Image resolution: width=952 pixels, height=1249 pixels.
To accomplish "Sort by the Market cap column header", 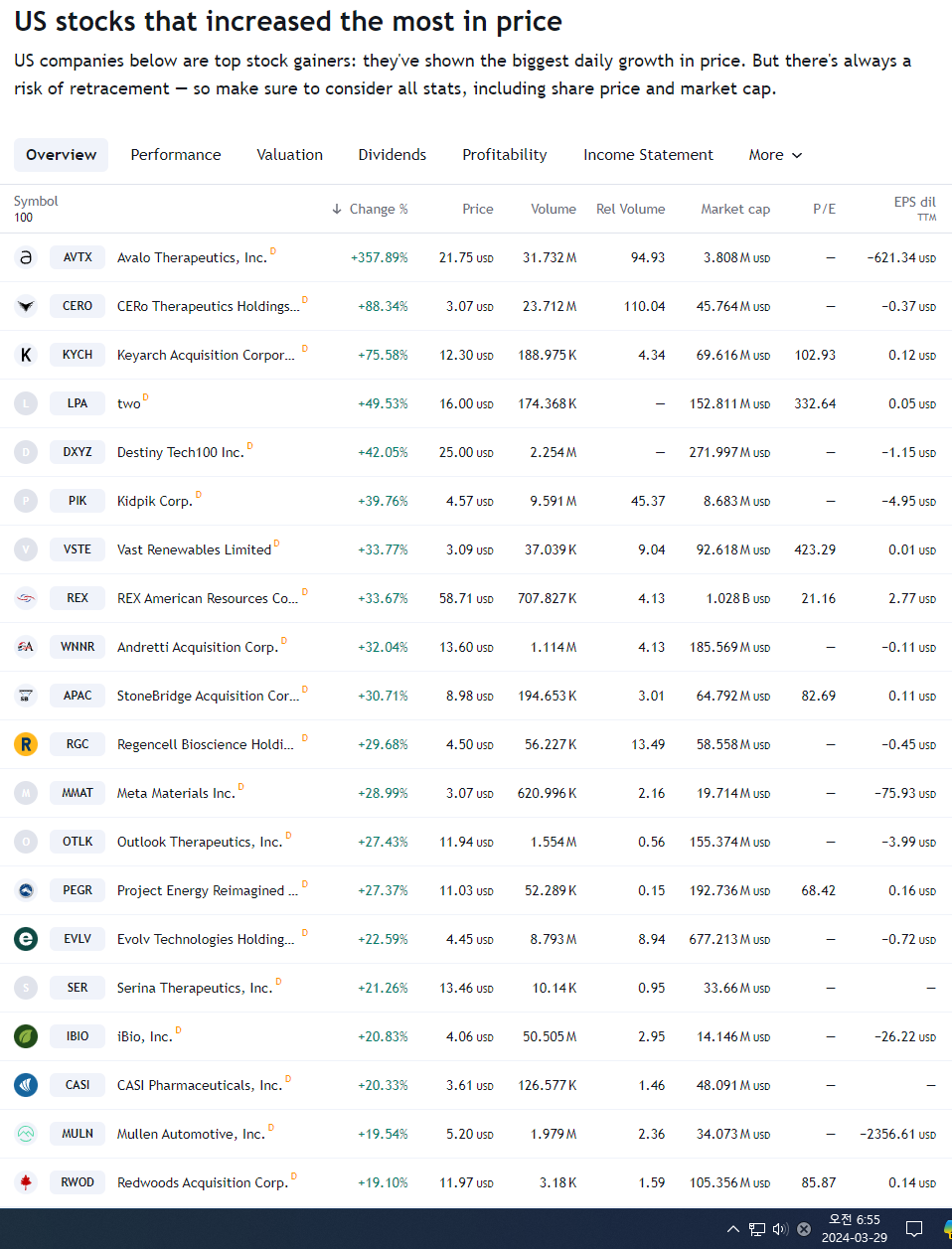I will [735, 209].
